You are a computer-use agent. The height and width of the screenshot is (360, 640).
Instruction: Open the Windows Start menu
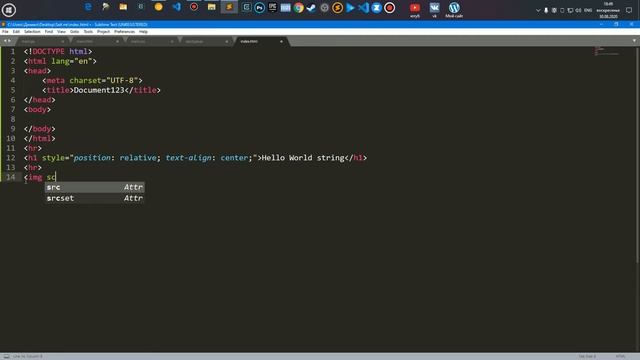(x=9, y=10)
